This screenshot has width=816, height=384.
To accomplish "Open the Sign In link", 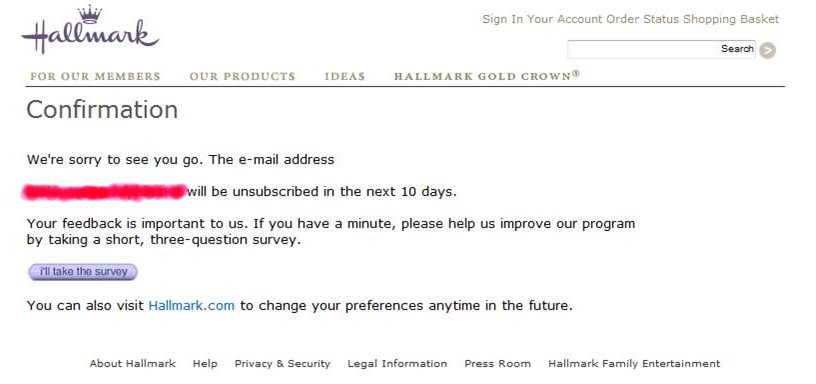I will point(502,19).
